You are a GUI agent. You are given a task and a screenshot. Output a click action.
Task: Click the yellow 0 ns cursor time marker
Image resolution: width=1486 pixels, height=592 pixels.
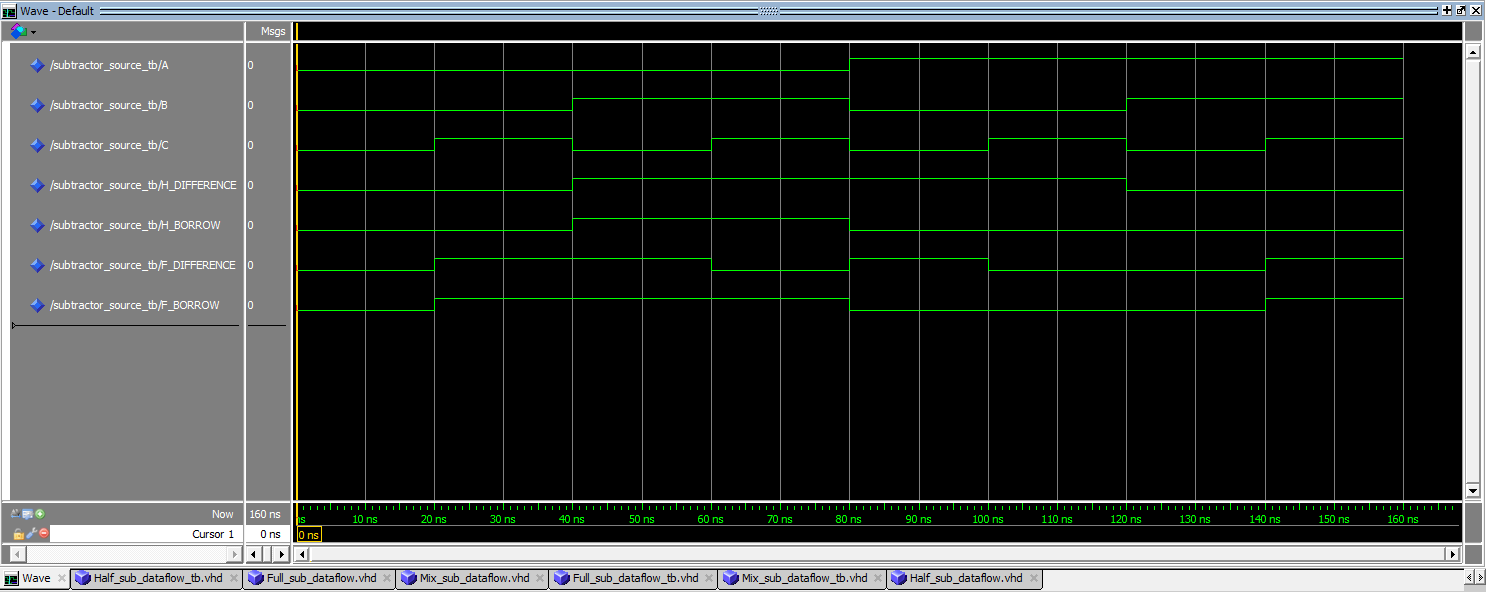(x=309, y=535)
